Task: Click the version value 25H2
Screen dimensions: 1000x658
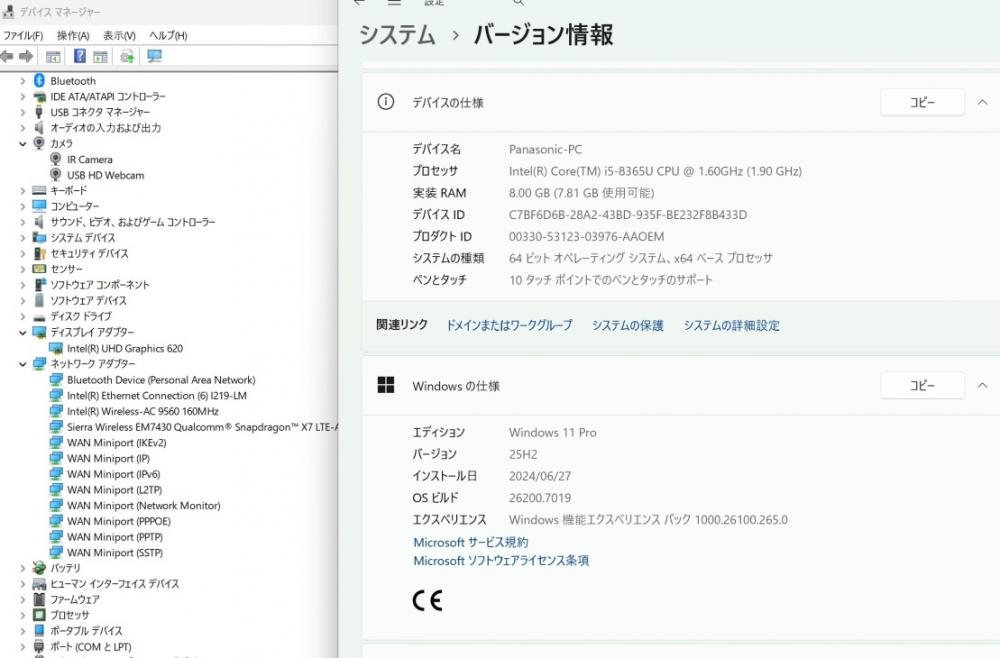Action: coord(523,454)
